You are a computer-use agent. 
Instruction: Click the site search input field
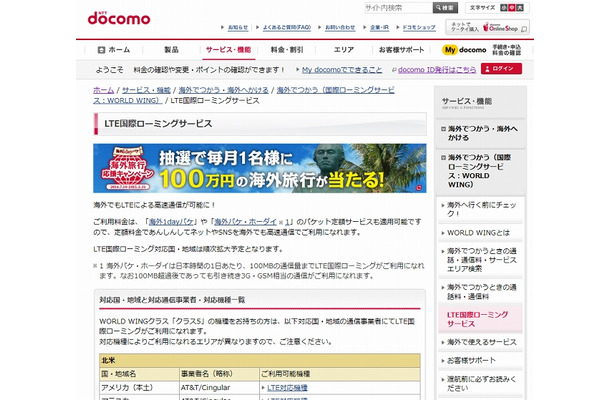coord(398,7)
